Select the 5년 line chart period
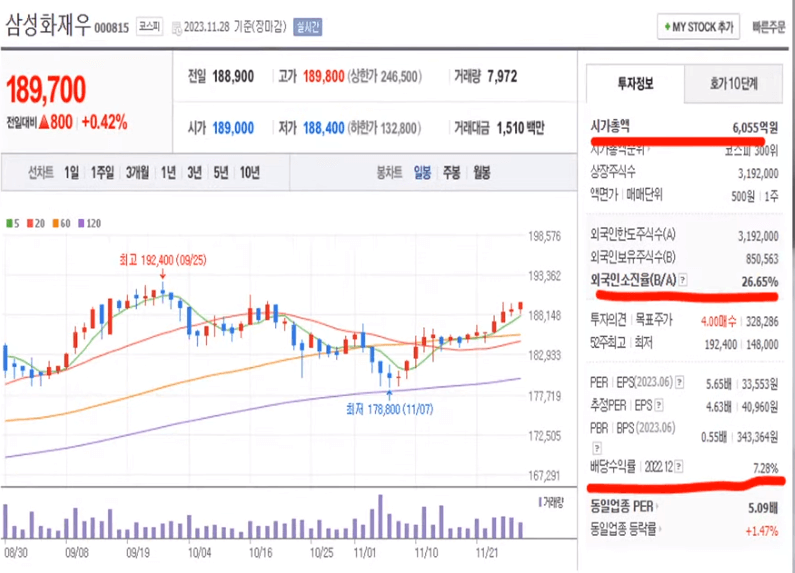795x573 pixels. (x=221, y=173)
